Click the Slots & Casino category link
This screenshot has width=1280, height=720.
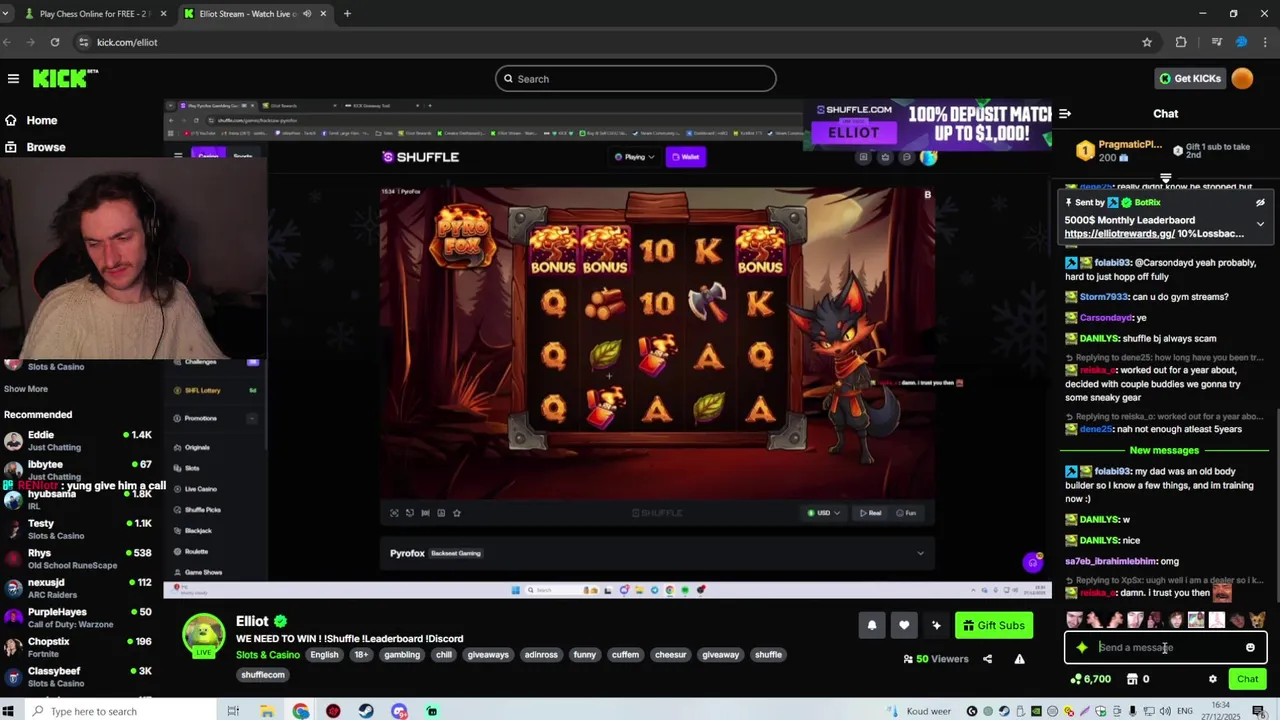(267, 655)
